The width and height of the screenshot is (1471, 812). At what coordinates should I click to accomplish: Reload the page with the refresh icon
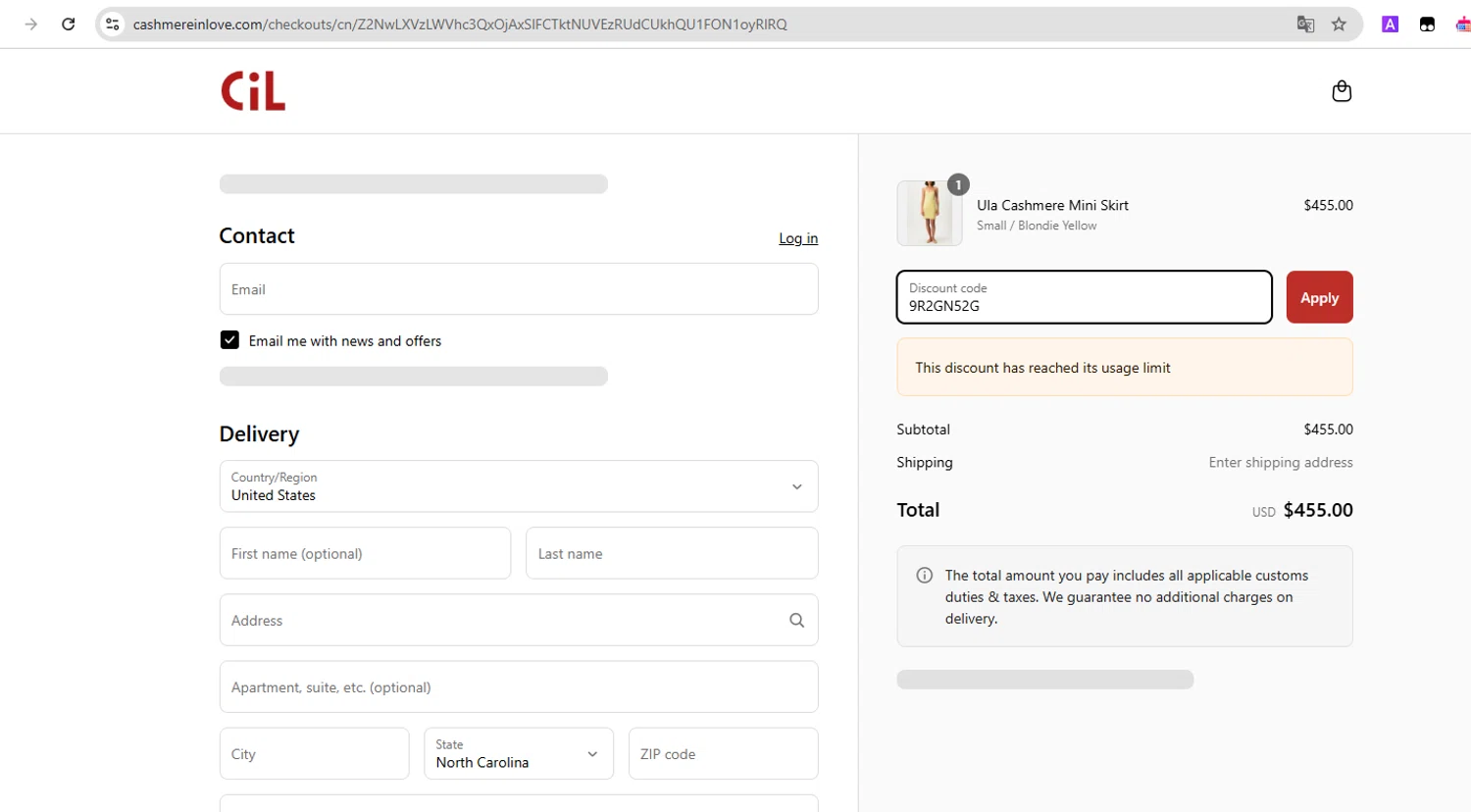(68, 25)
